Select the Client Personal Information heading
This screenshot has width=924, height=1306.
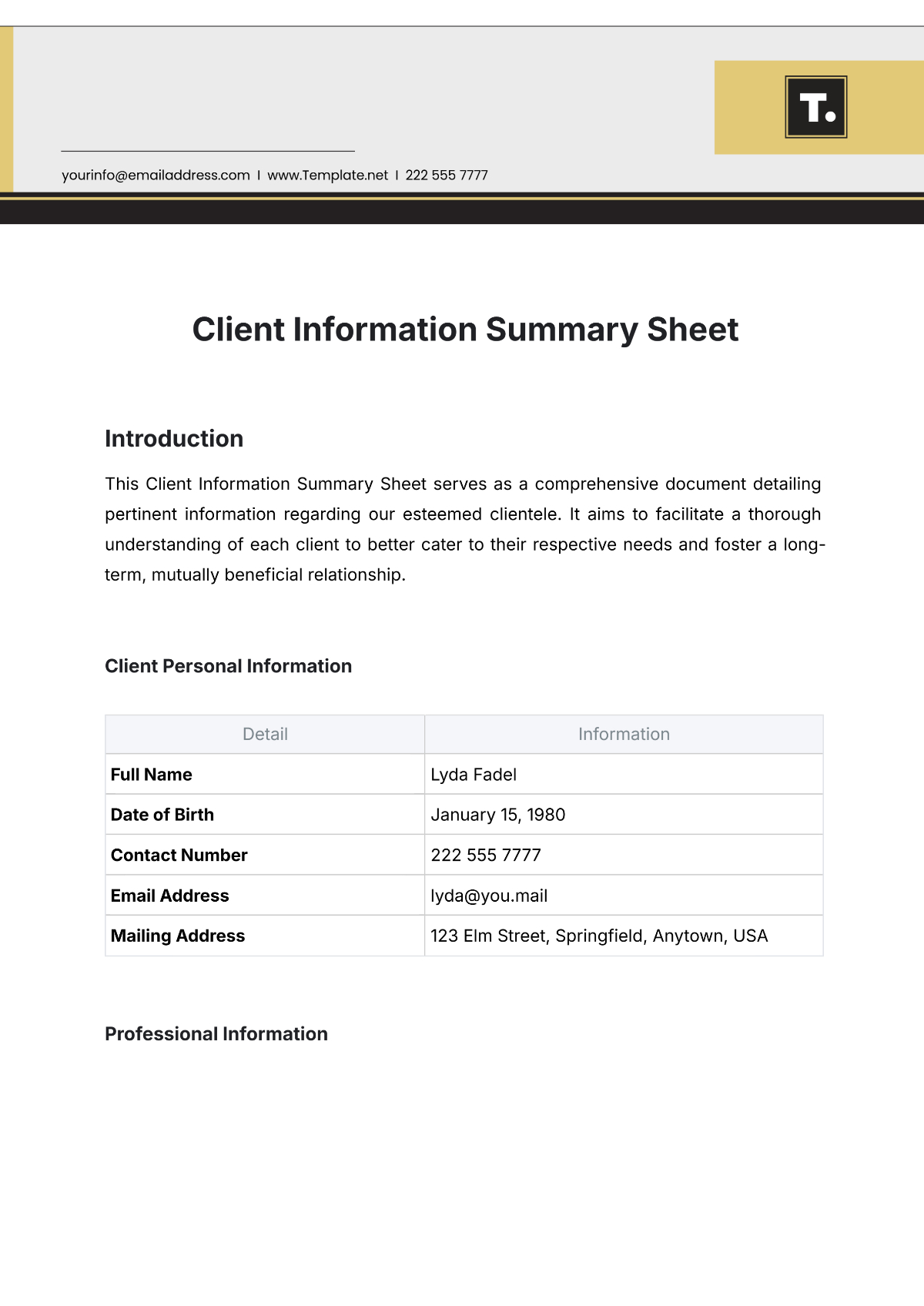pos(228,666)
